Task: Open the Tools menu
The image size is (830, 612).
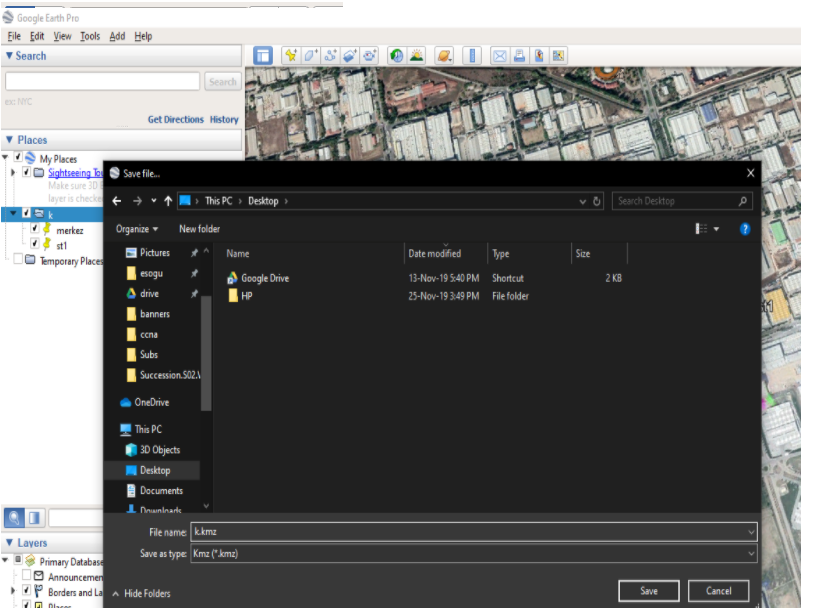Action: [x=90, y=36]
